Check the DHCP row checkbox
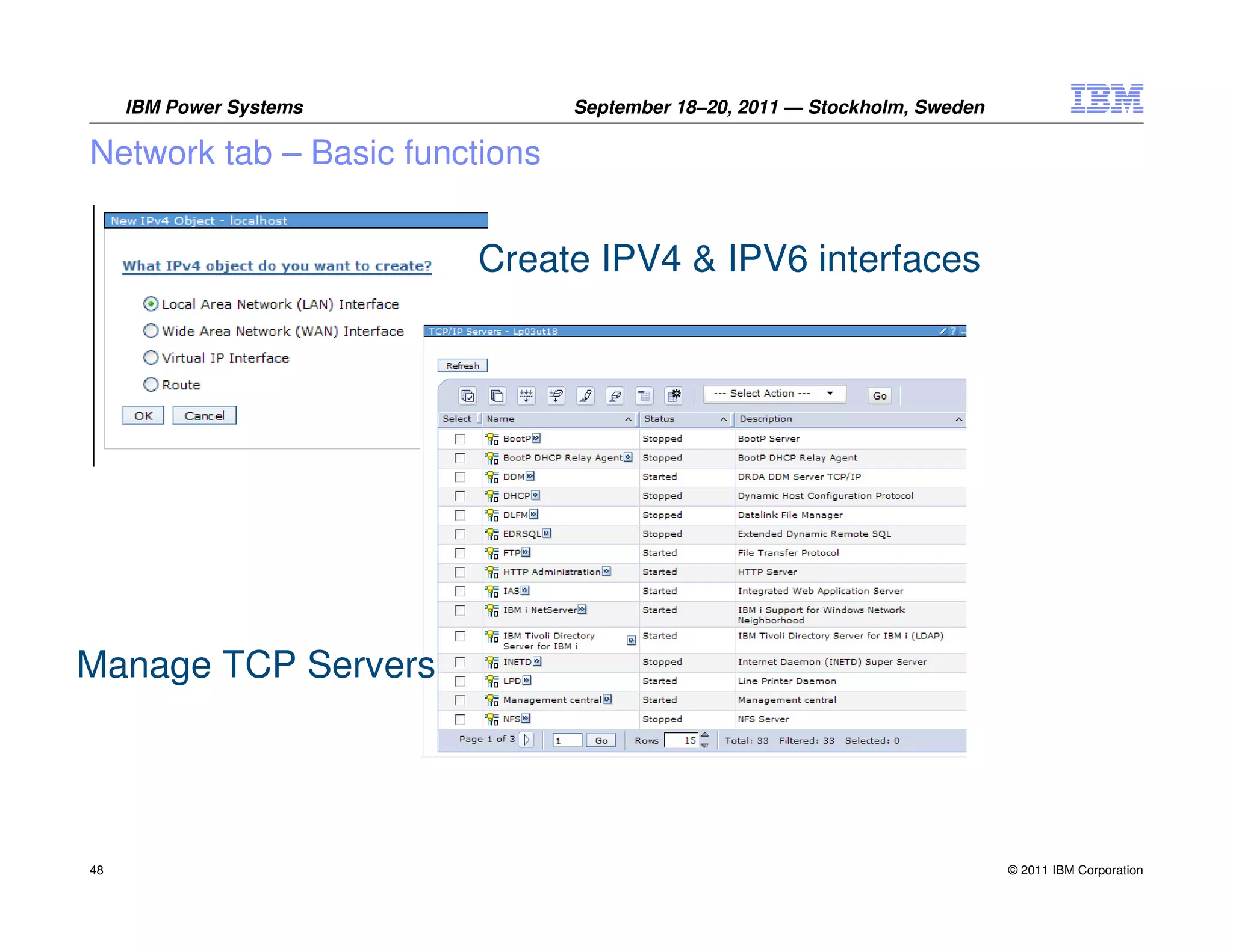Image resolution: width=1233 pixels, height=952 pixels. point(460,496)
